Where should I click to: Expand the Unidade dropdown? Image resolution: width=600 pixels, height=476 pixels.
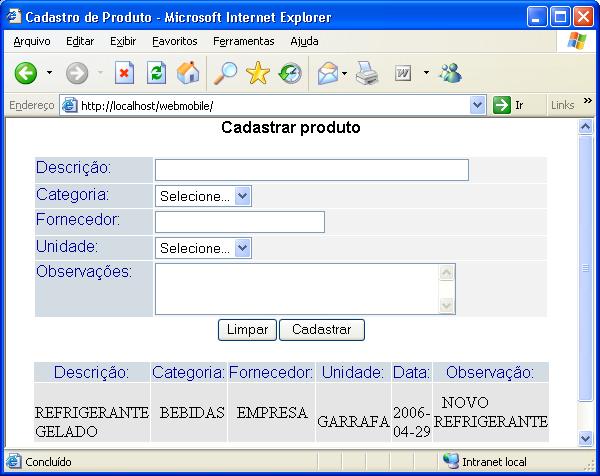click(x=243, y=248)
